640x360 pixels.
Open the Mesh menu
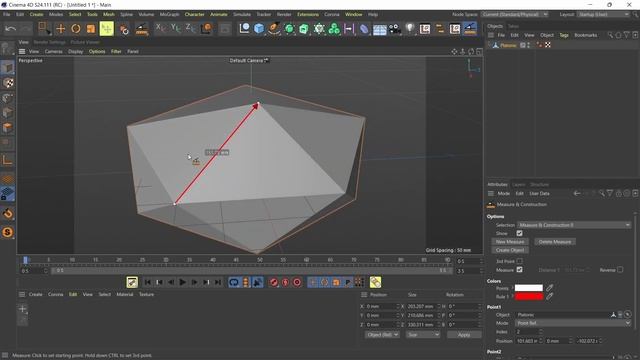tap(109, 14)
